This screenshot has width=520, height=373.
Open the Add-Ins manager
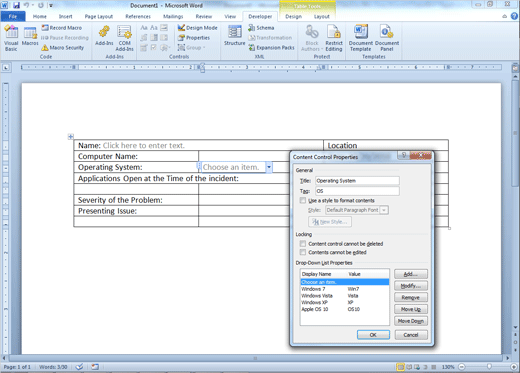coord(104,37)
